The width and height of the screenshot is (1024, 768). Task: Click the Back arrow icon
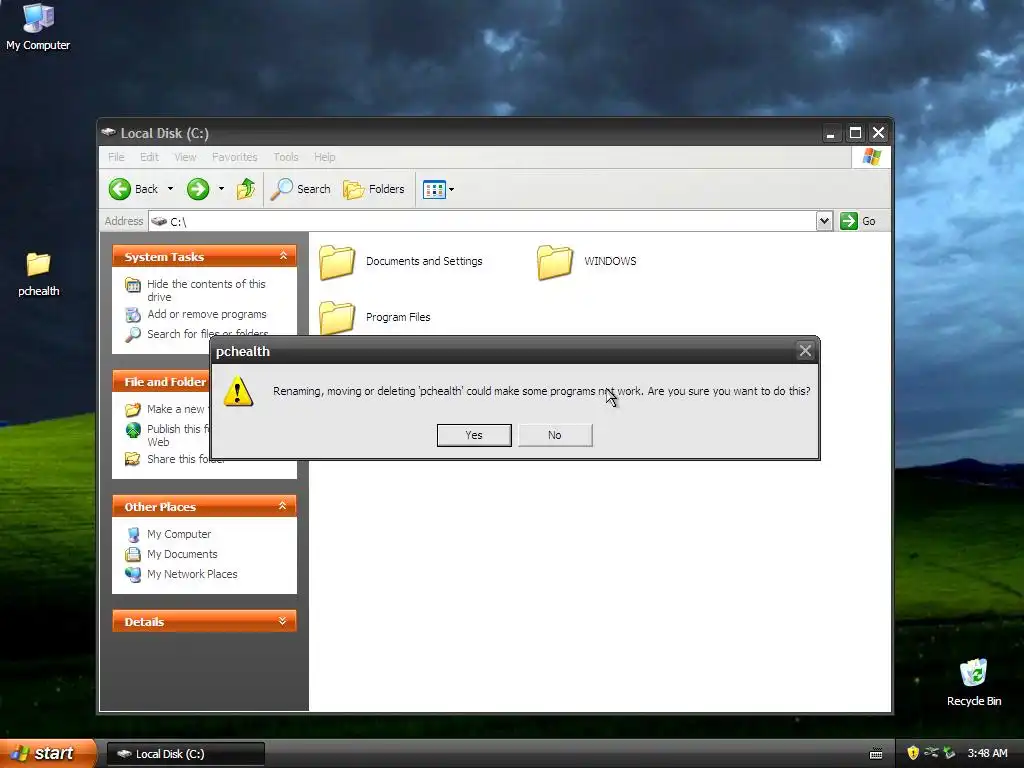(120, 189)
